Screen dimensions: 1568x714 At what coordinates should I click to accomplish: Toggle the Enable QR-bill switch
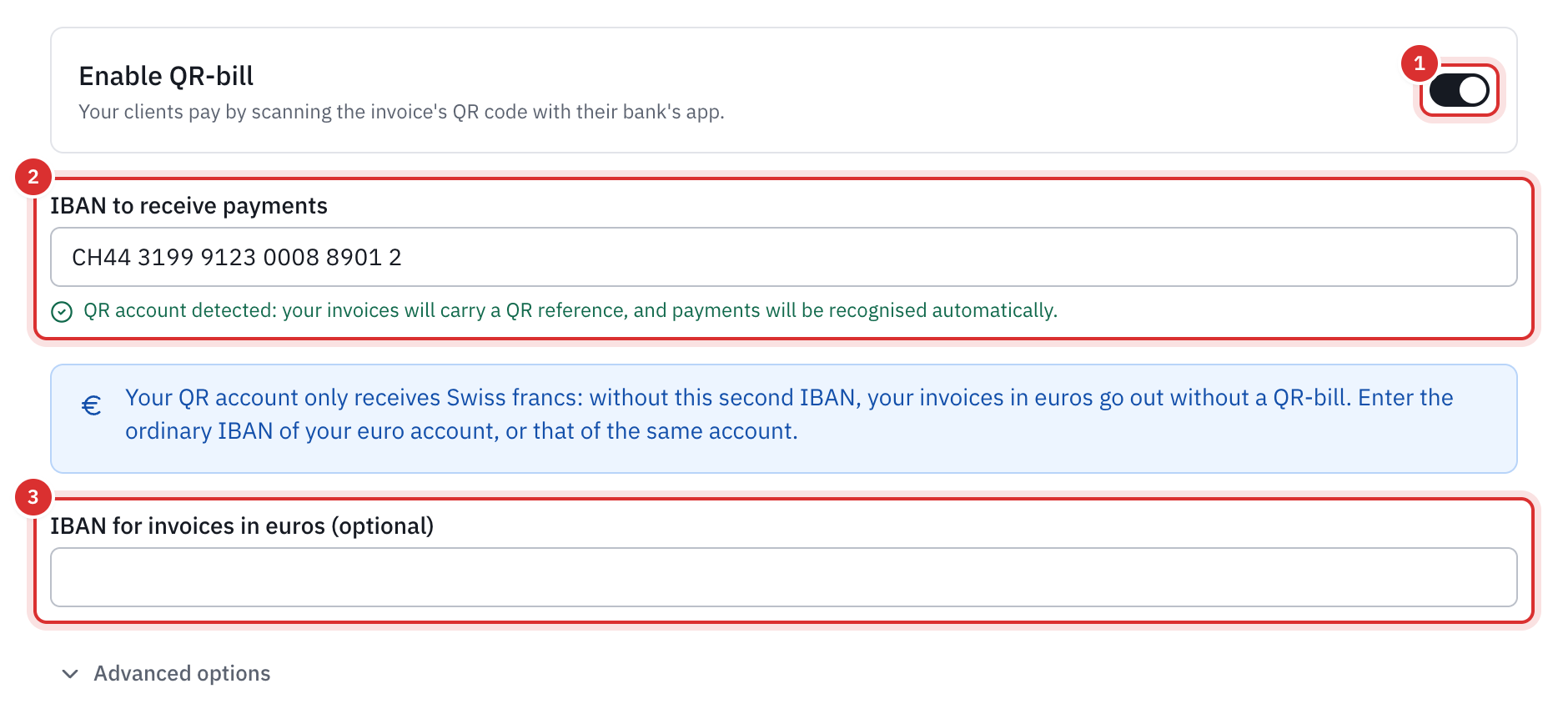(1459, 90)
